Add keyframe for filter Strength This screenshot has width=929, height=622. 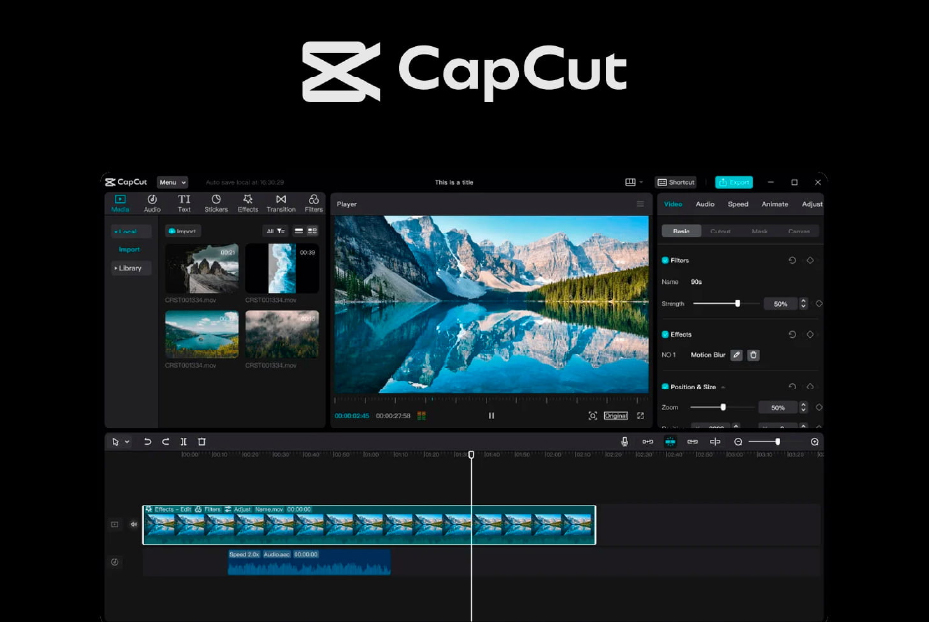click(819, 304)
